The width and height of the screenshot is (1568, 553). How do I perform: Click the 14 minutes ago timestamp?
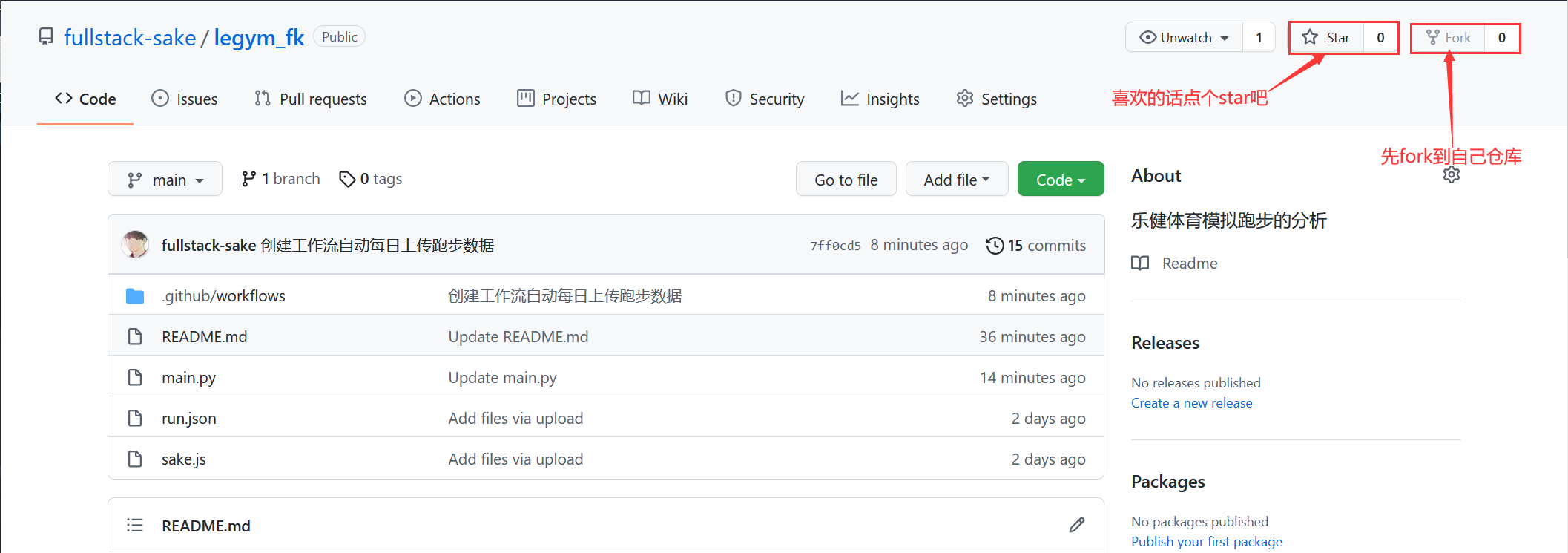(x=1032, y=378)
